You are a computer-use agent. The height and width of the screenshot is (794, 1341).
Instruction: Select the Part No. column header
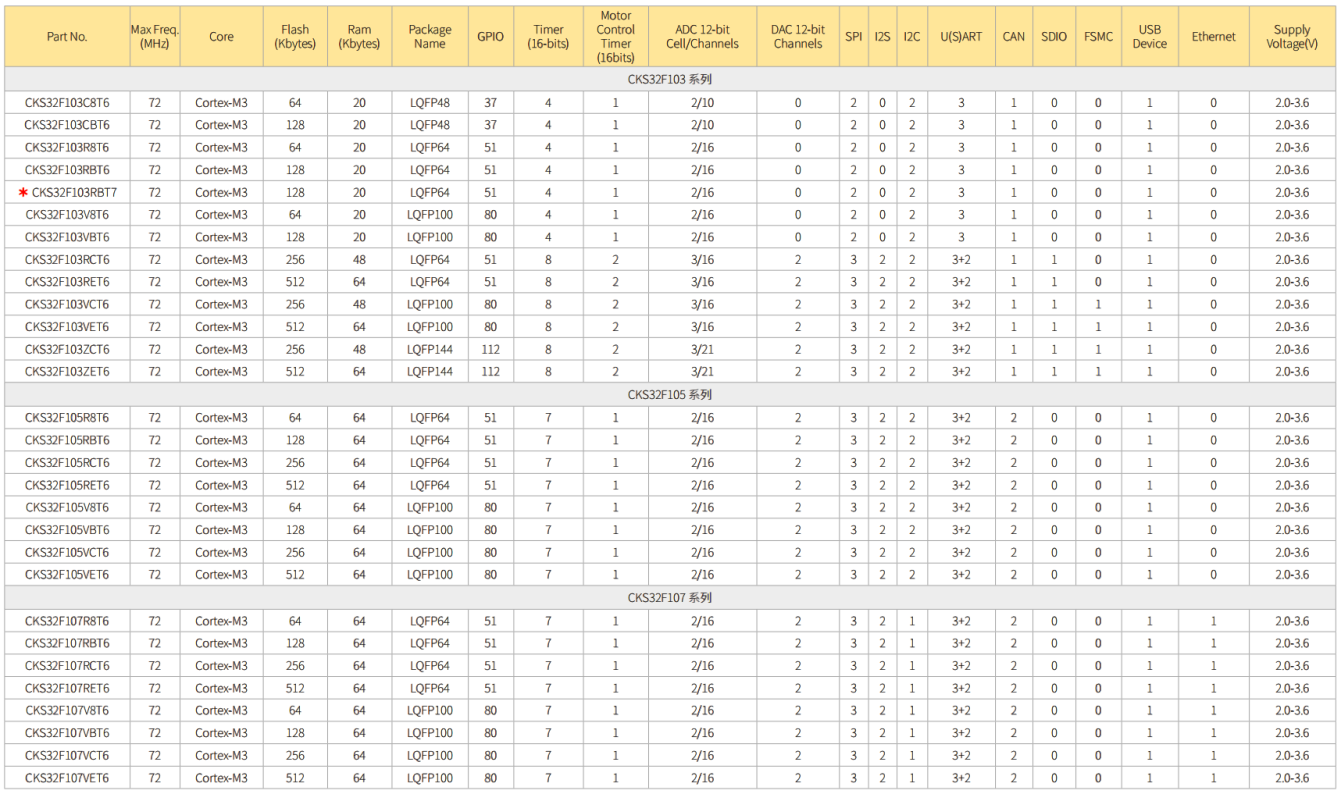(67, 37)
